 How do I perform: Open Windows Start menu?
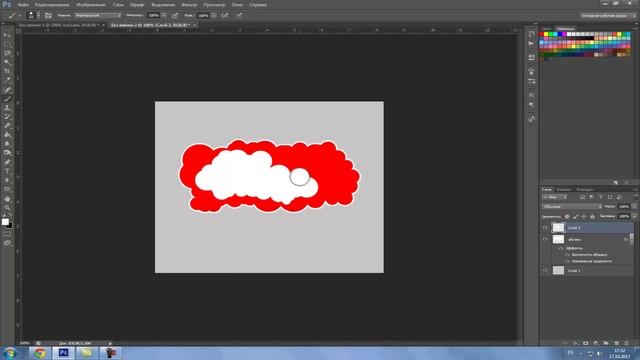[10, 353]
